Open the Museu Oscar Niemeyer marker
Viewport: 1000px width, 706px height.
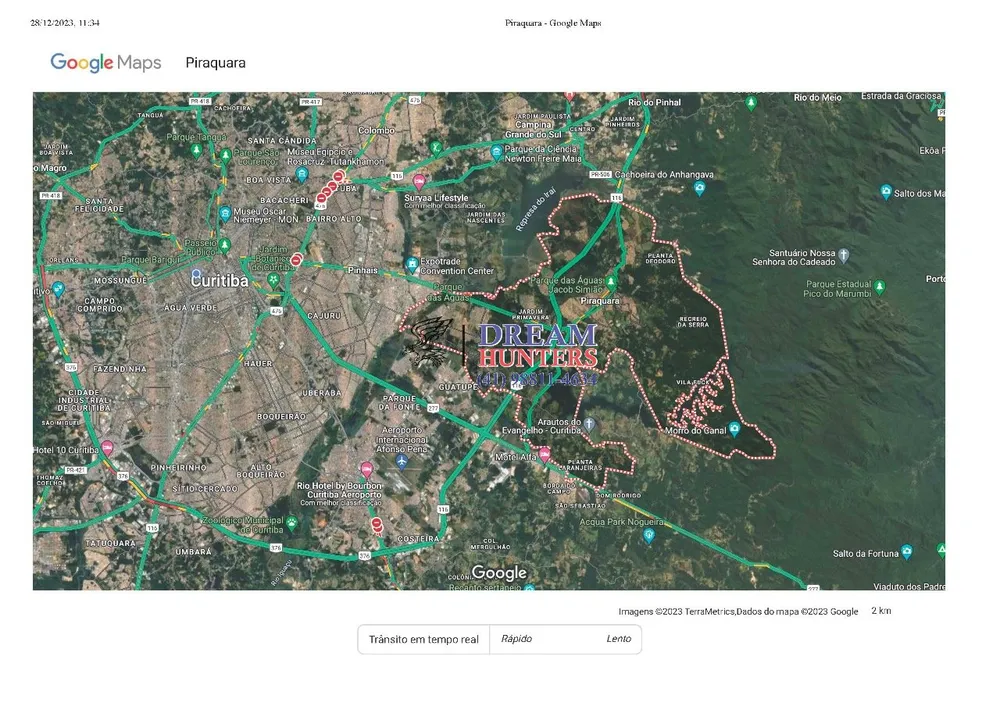(224, 214)
